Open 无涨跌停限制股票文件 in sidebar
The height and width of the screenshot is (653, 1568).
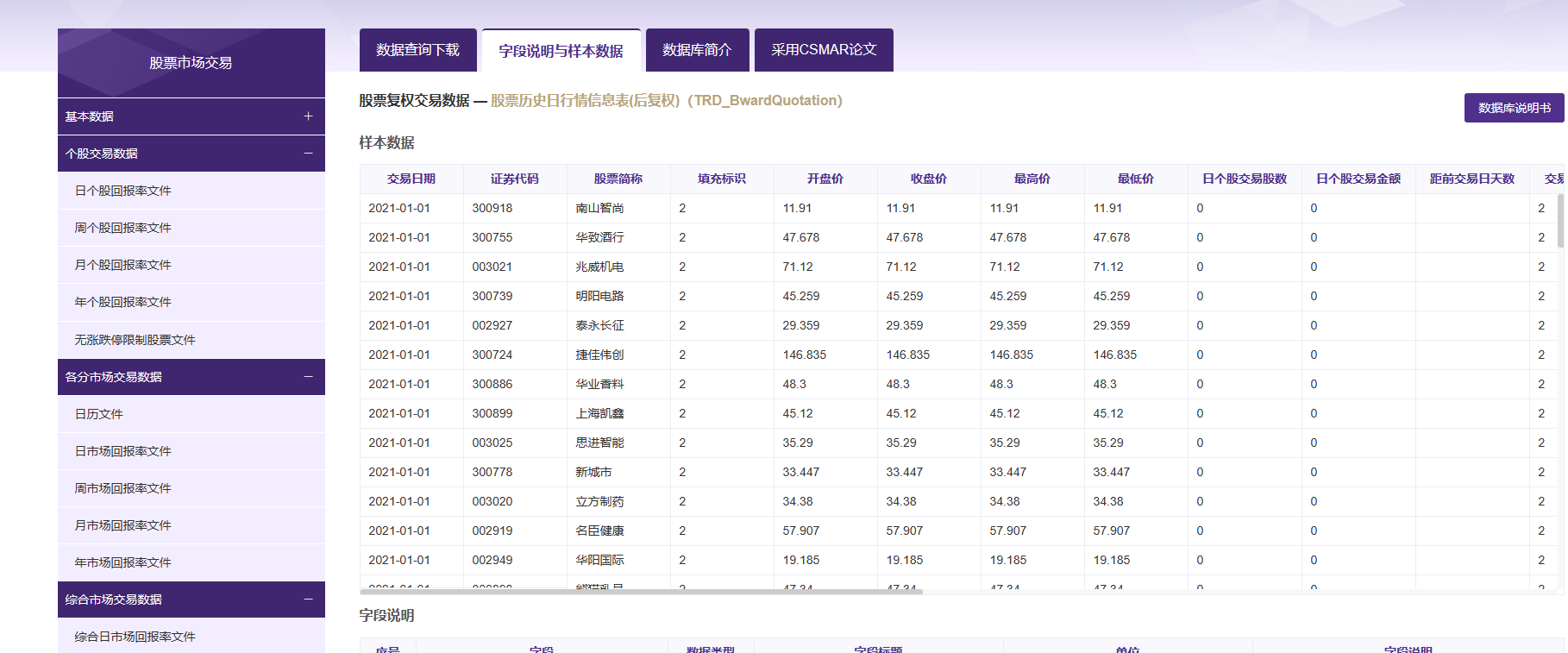pos(191,340)
